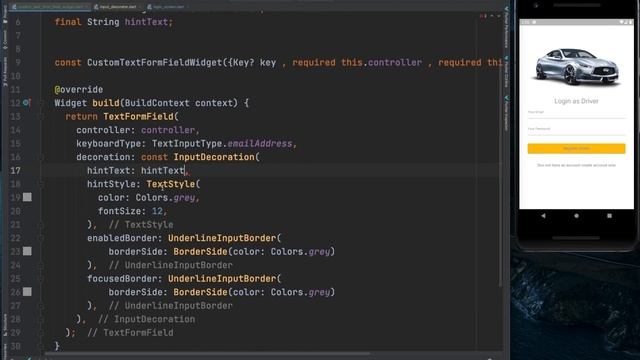The height and width of the screenshot is (360, 640).
Task: Click the @override annotation
Action: click(79, 89)
